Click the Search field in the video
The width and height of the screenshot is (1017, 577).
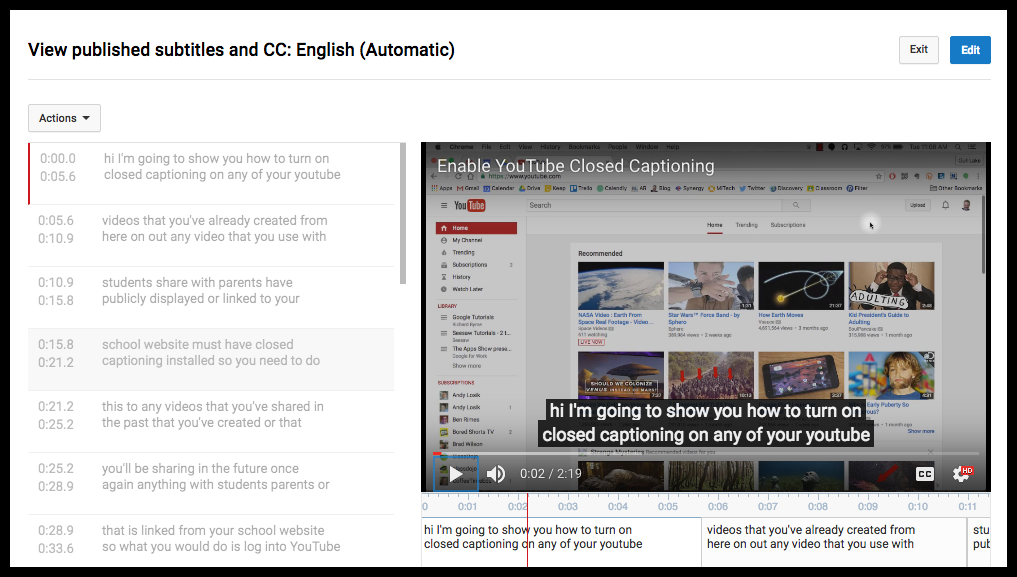click(655, 205)
